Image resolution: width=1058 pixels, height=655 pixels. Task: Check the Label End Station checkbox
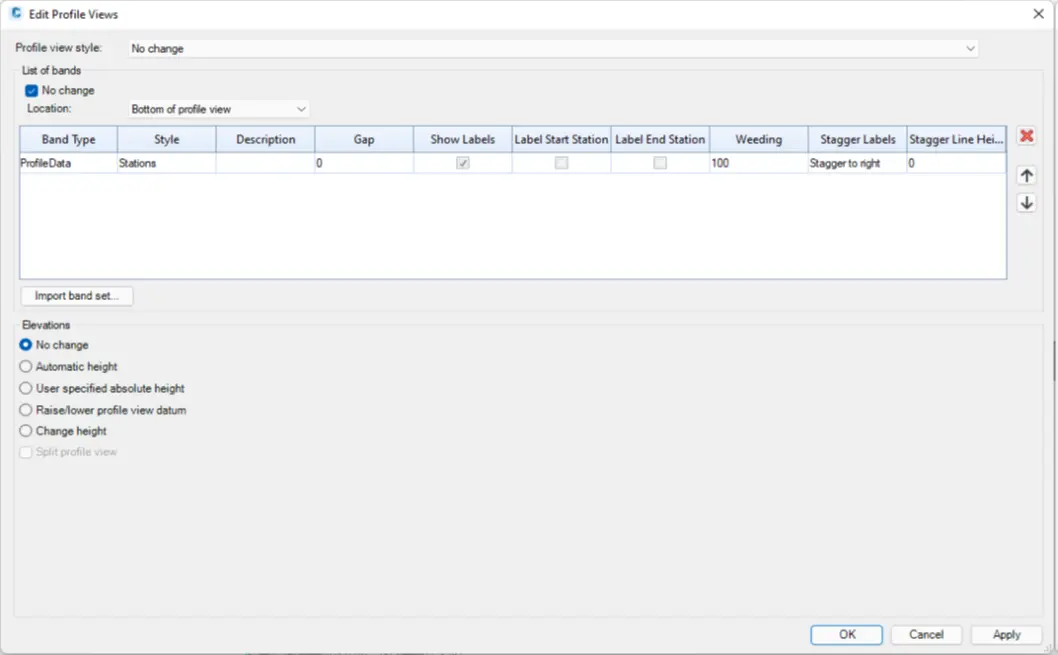(x=660, y=163)
